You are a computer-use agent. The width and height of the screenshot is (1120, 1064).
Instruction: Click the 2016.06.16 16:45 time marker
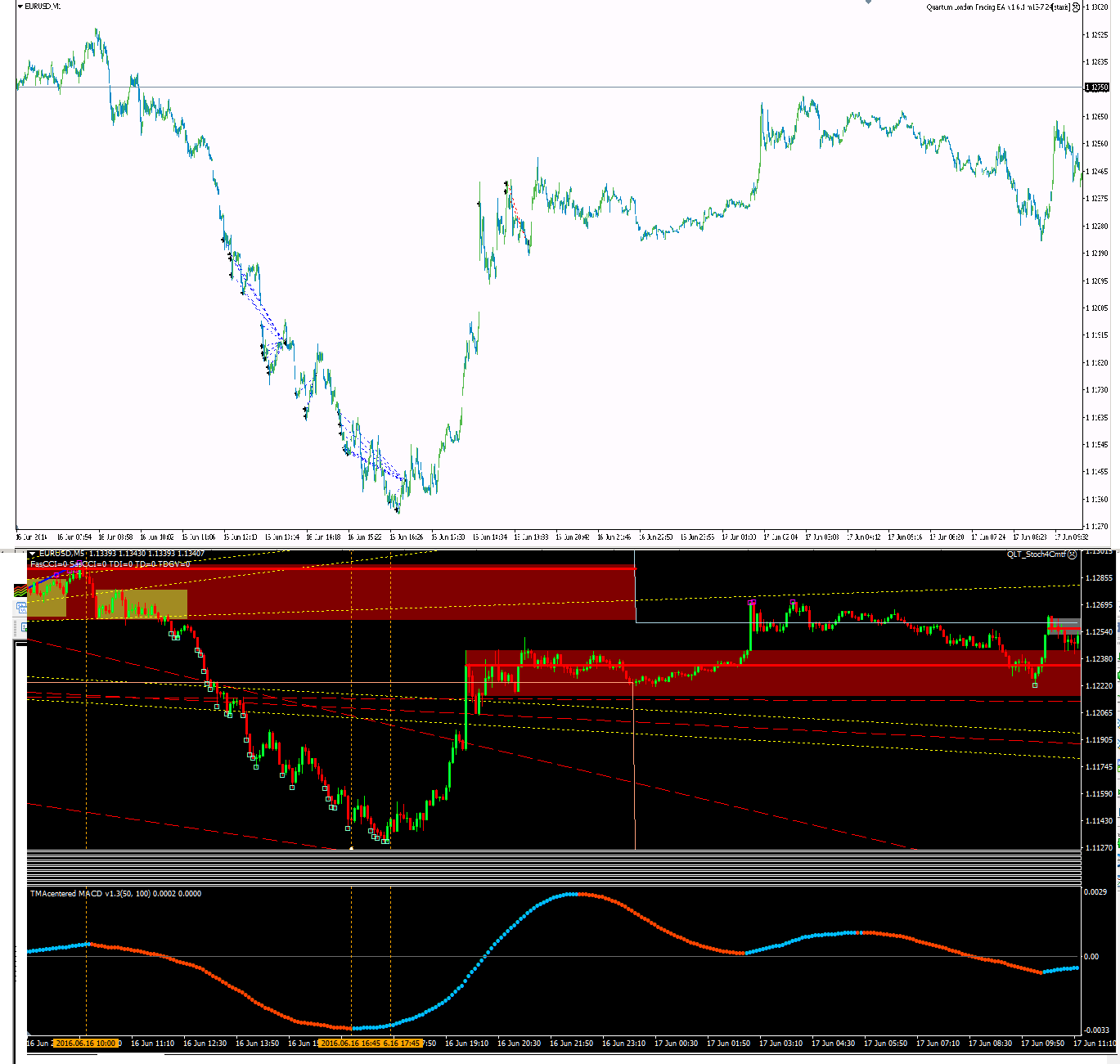click(350, 1044)
